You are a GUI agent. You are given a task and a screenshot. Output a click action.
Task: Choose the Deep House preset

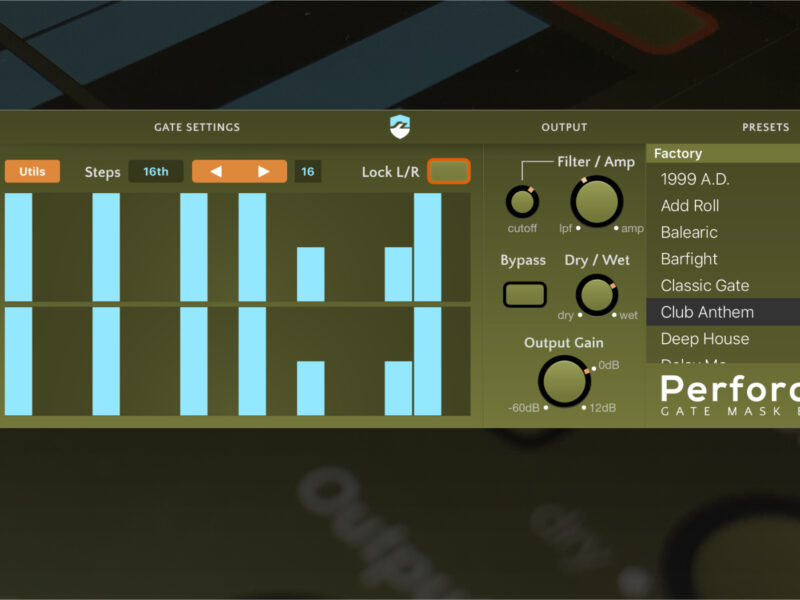click(x=704, y=339)
